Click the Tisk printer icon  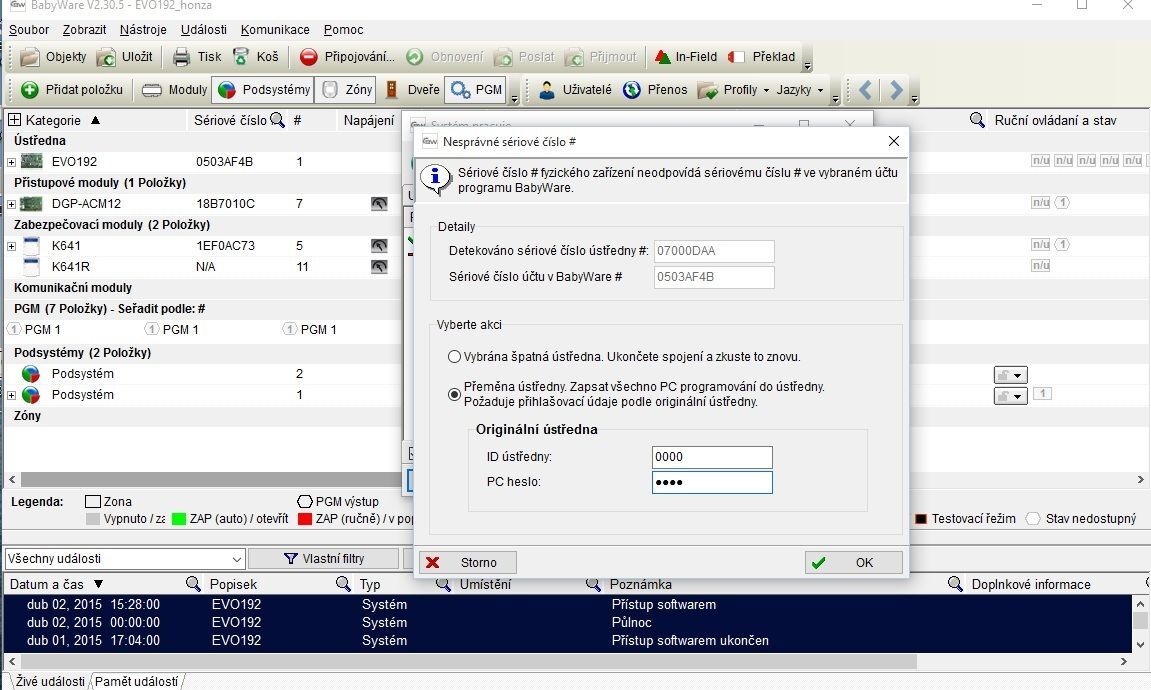pyautogui.click(x=181, y=57)
